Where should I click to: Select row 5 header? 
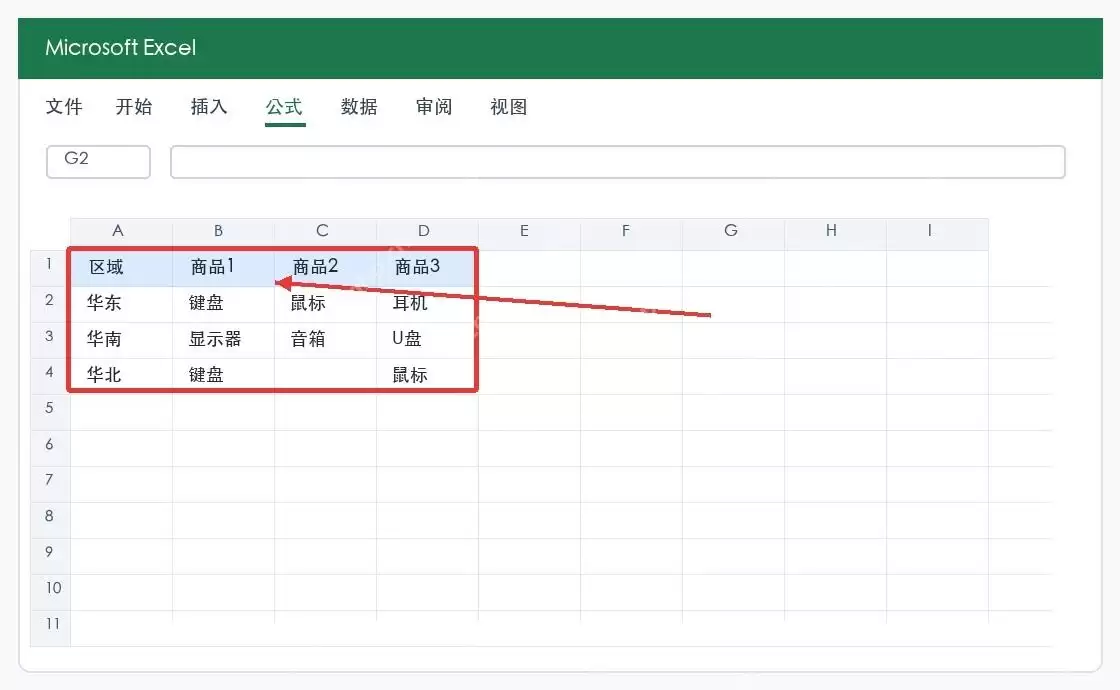(x=50, y=412)
